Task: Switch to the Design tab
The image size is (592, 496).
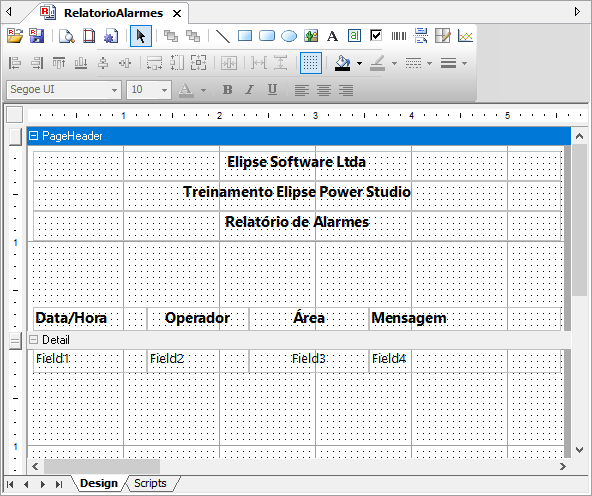Action: (99, 483)
